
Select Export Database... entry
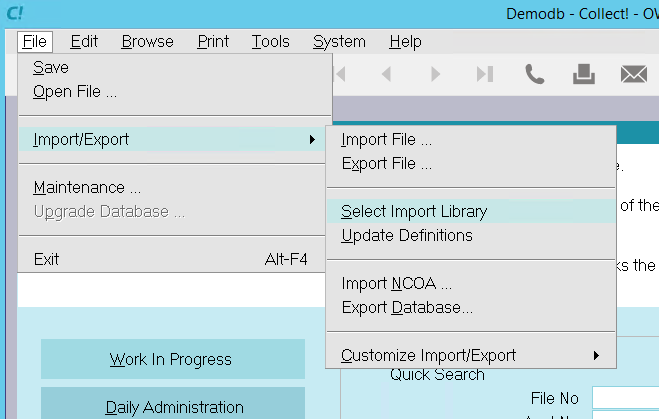pos(471,307)
